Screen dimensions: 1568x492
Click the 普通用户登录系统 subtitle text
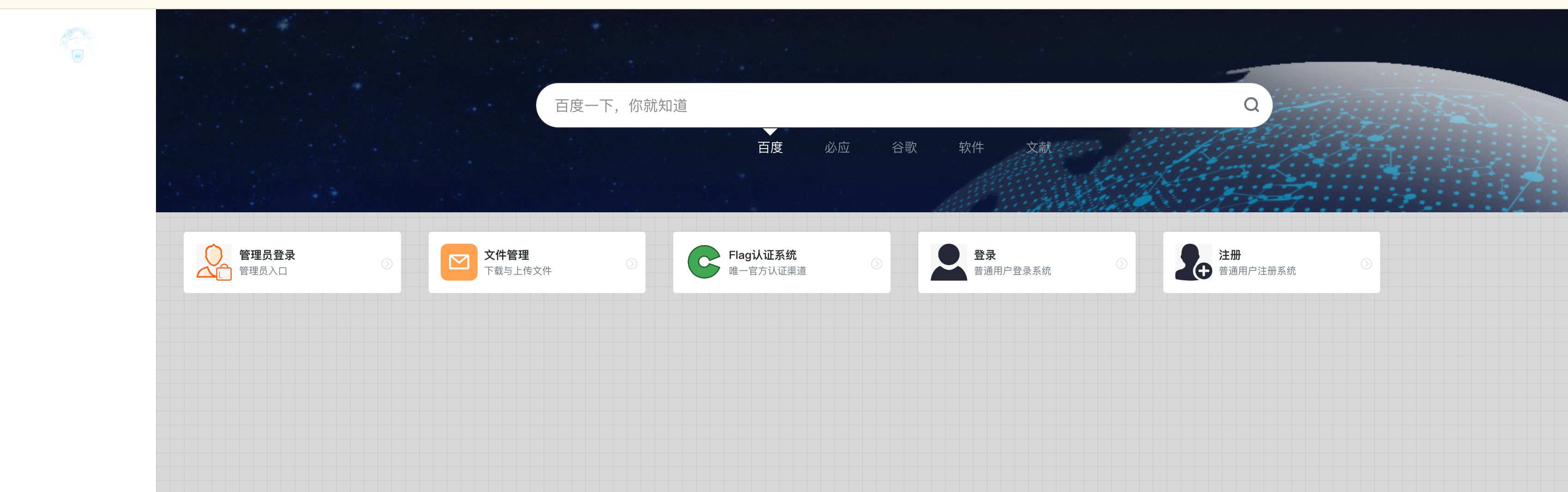[1012, 271]
